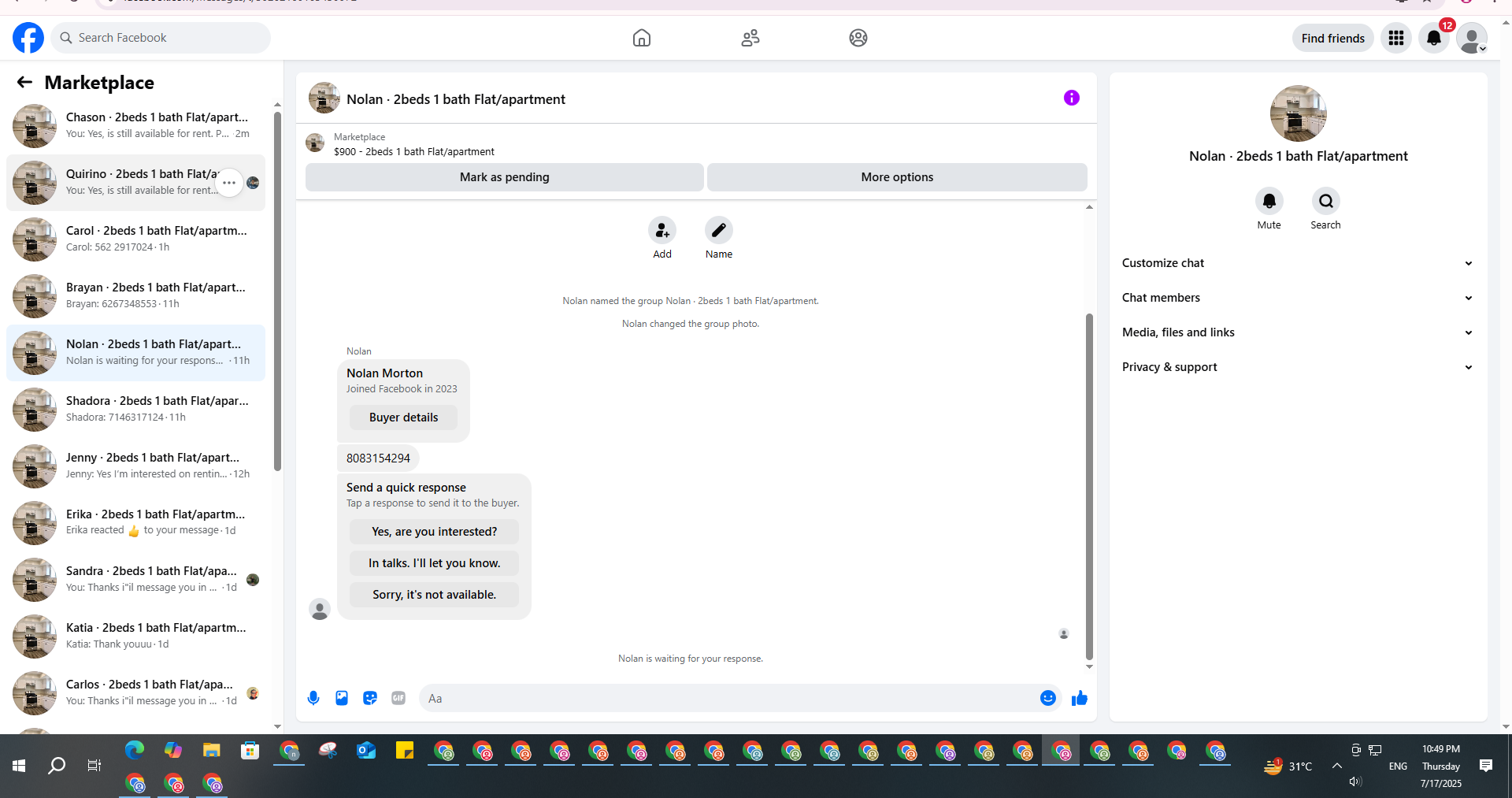This screenshot has width=1512, height=798.
Task: Send quick reply In talks. I'll let you know.
Action: [x=434, y=563]
